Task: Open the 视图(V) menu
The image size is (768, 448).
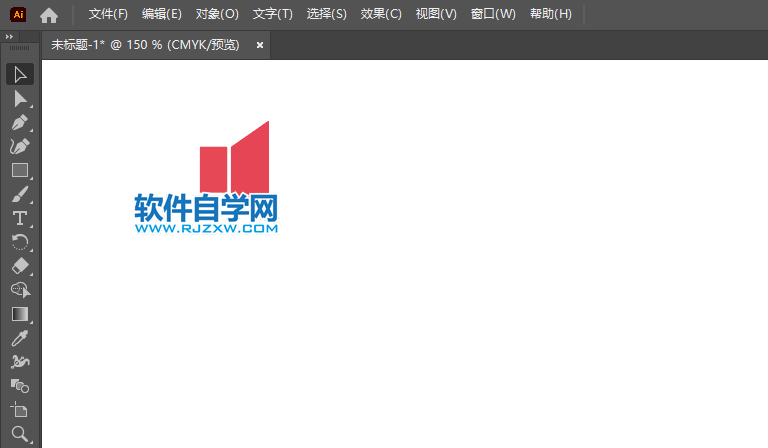Action: pyautogui.click(x=436, y=14)
